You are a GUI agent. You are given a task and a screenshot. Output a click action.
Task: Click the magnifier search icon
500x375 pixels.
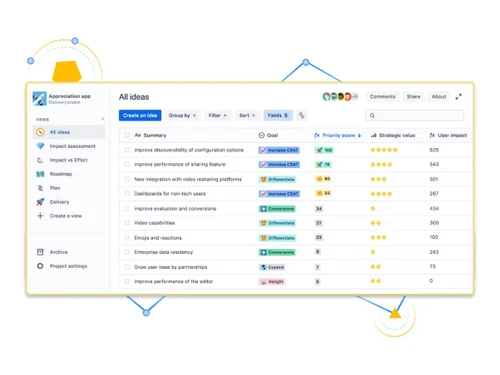point(372,115)
